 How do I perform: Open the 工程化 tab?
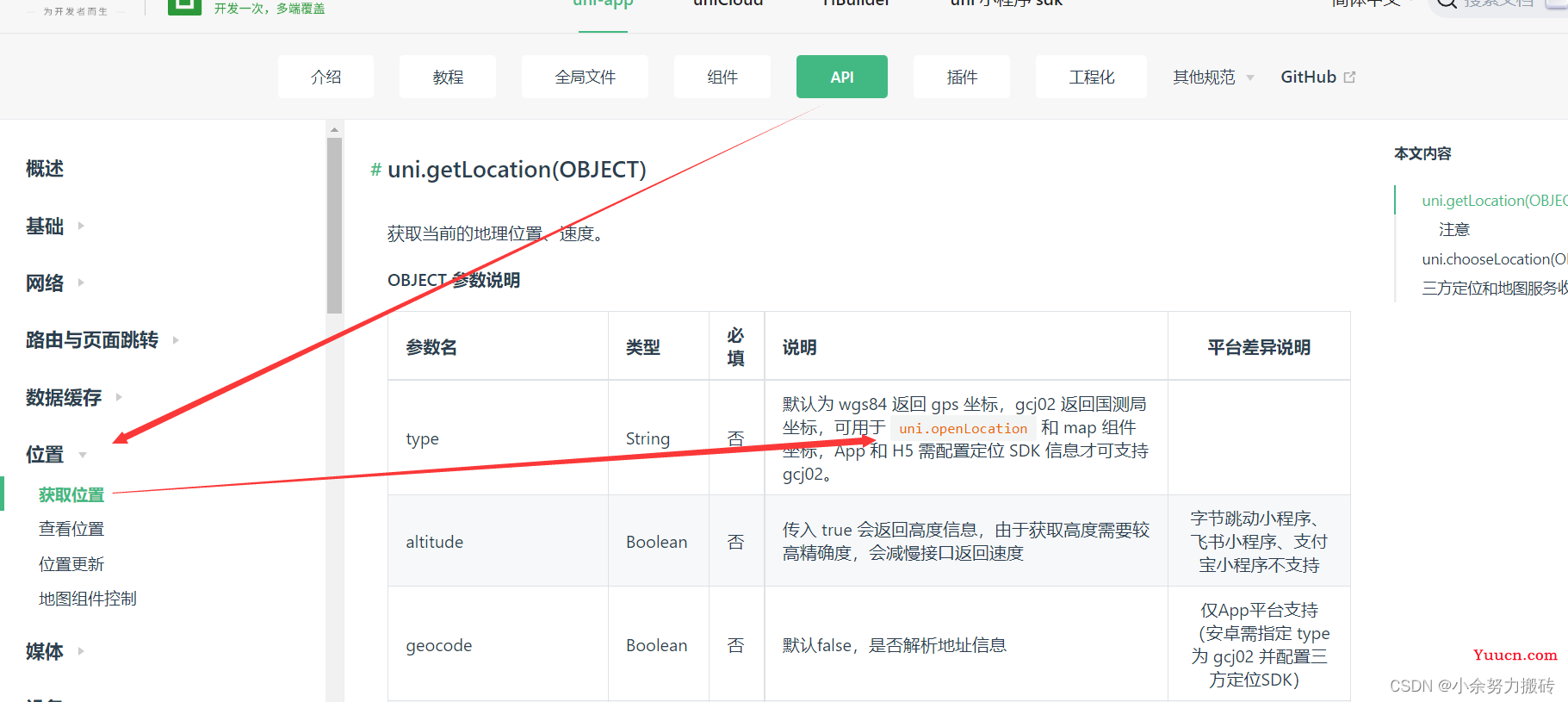click(x=1092, y=77)
